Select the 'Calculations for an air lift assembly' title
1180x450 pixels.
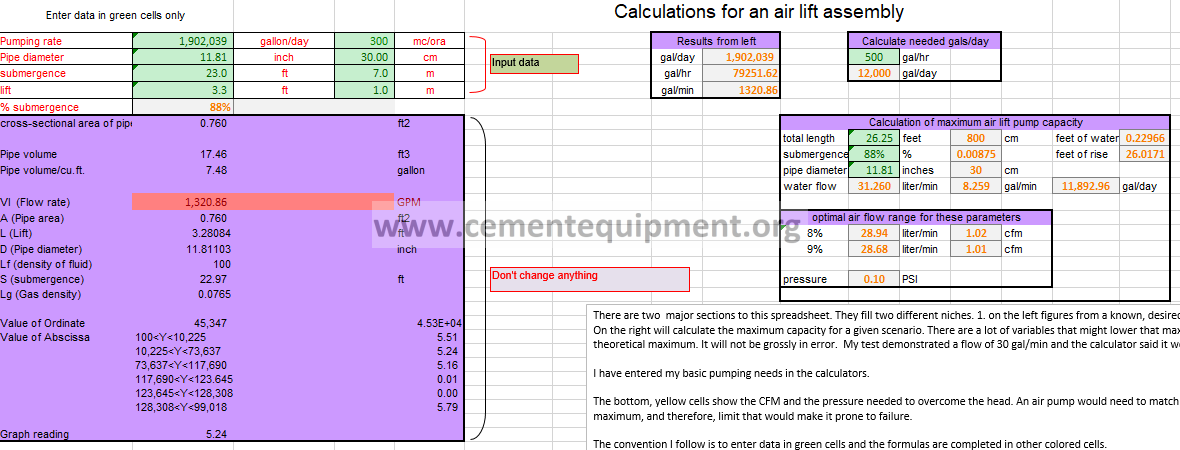pyautogui.click(x=759, y=11)
